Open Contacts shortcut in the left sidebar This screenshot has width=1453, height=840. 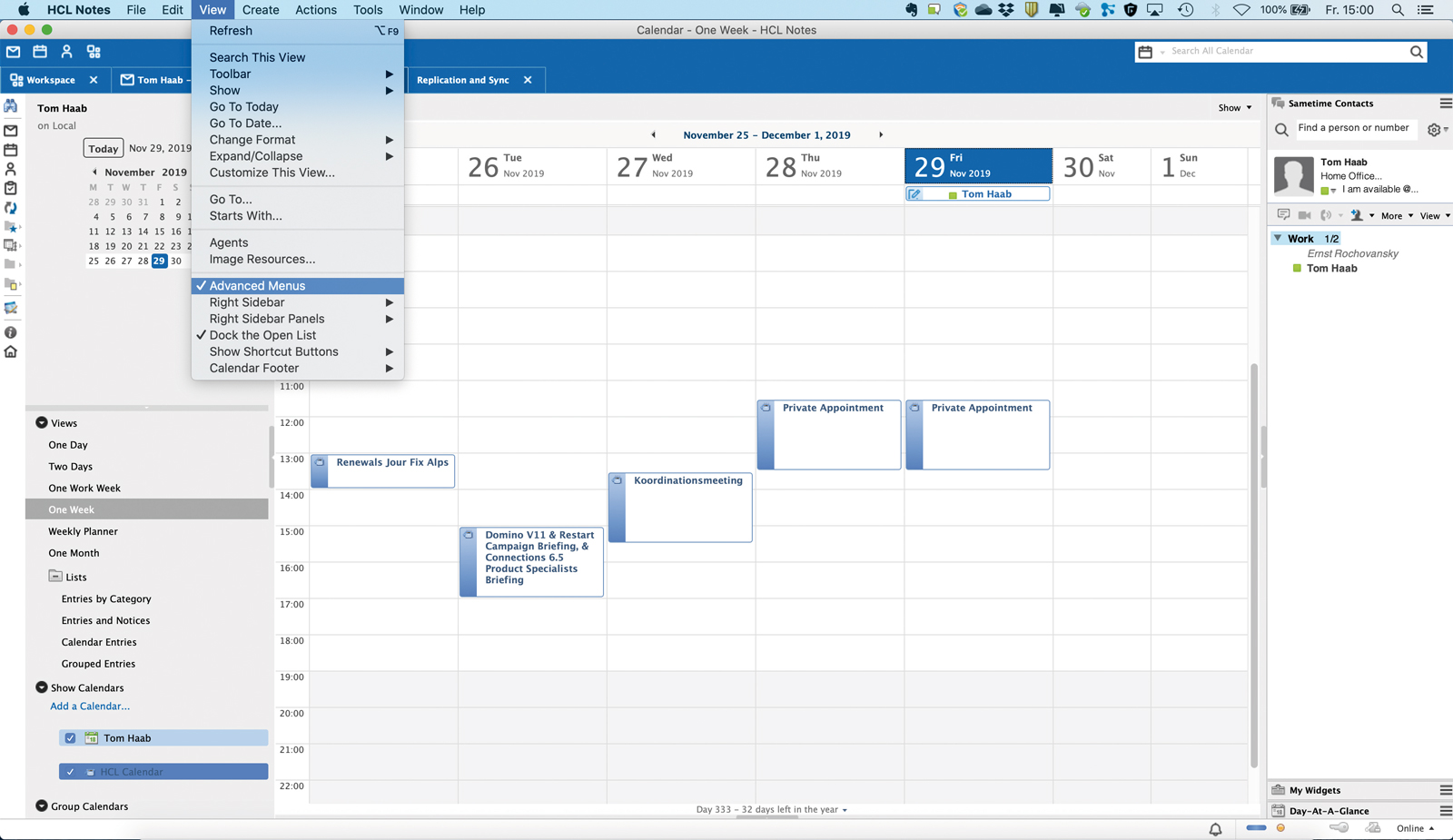click(x=11, y=169)
